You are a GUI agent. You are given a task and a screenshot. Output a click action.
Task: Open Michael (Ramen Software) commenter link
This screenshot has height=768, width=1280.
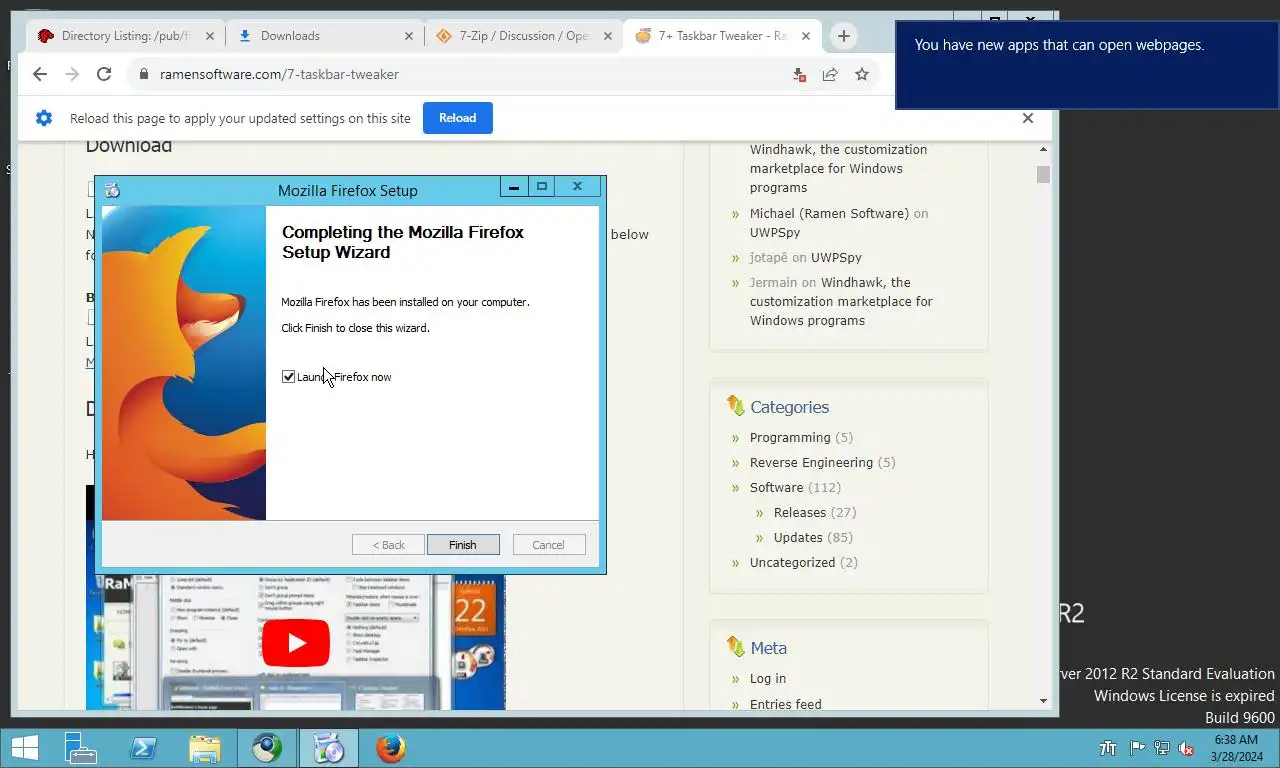point(829,213)
